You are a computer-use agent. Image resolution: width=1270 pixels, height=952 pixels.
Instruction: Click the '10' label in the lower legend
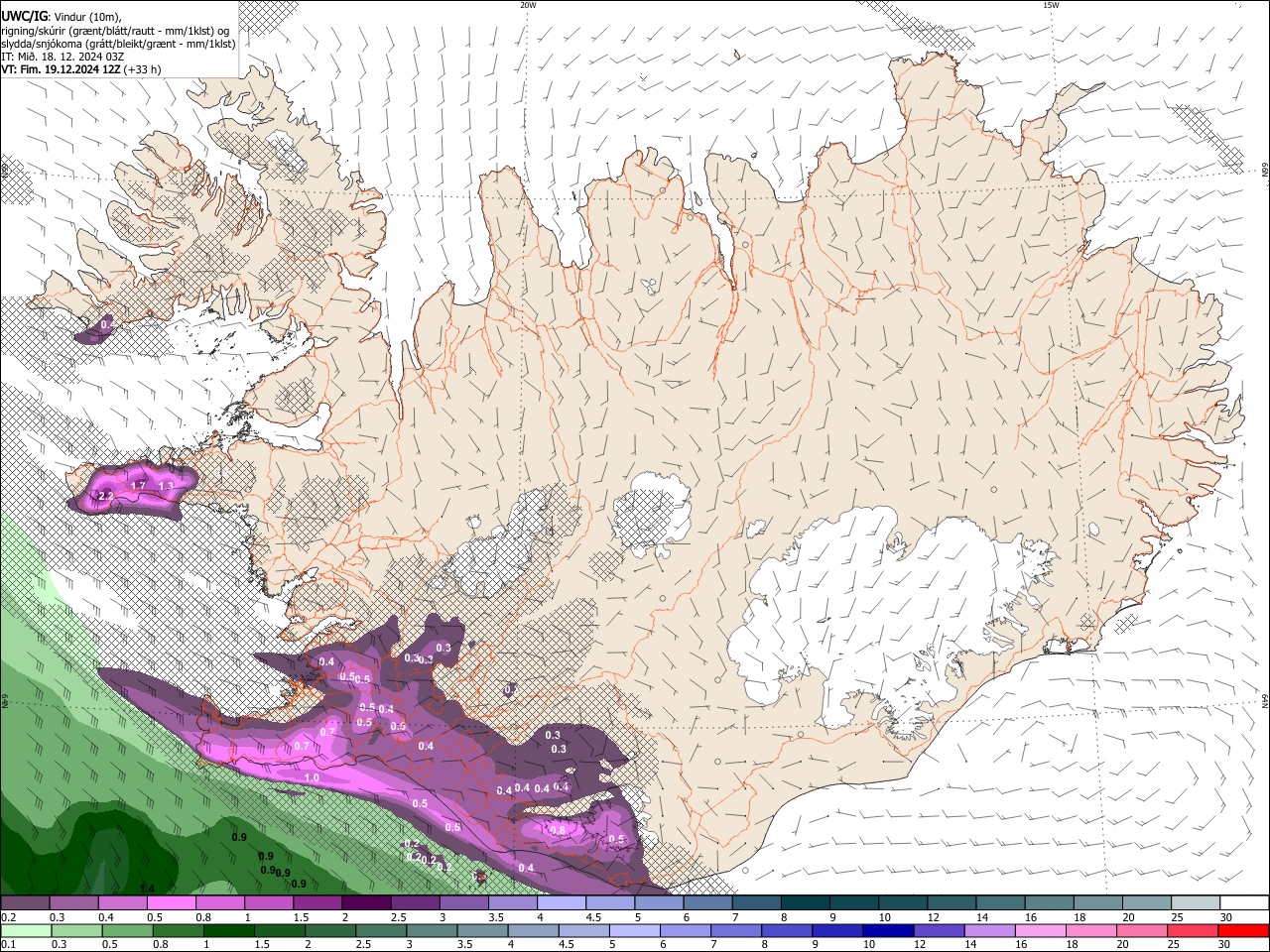coord(868,945)
